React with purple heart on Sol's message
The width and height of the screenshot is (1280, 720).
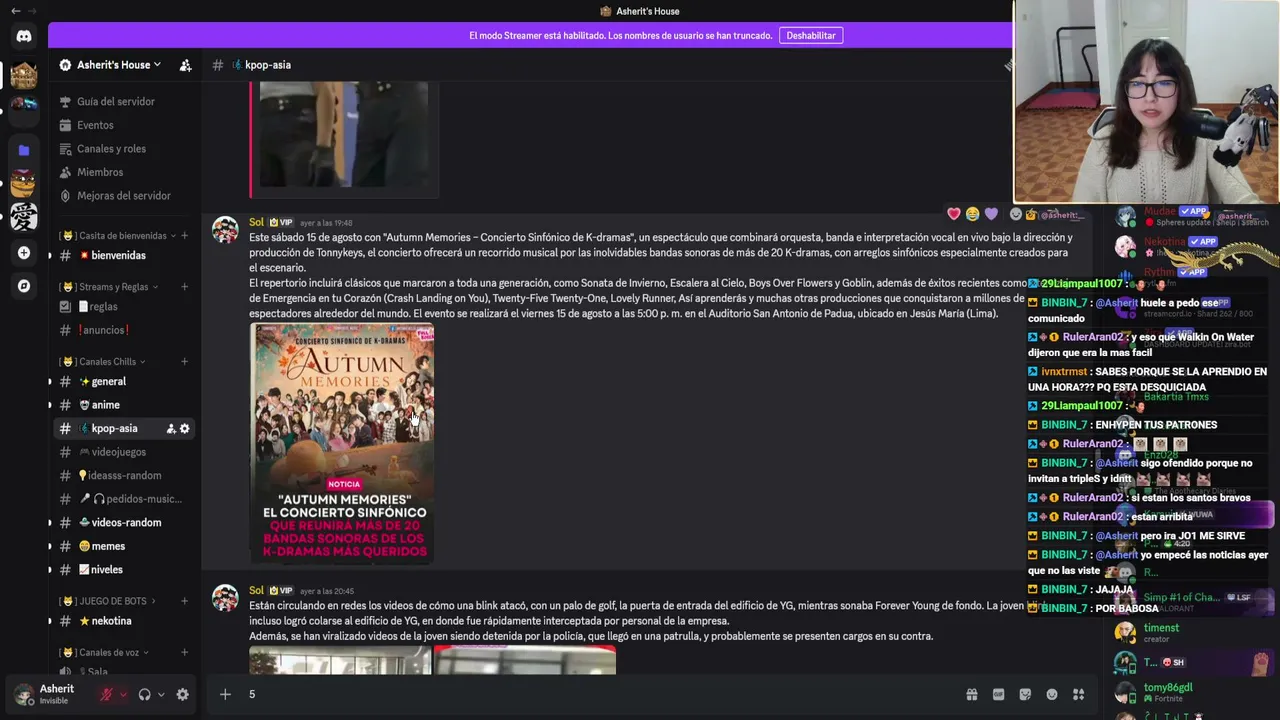click(x=991, y=214)
